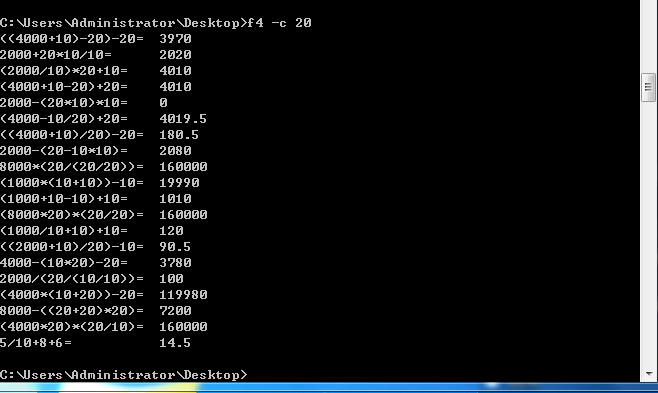Image resolution: width=658 pixels, height=393 pixels.
Task: Select expression 2000+20*10/10=
Action: point(56,55)
